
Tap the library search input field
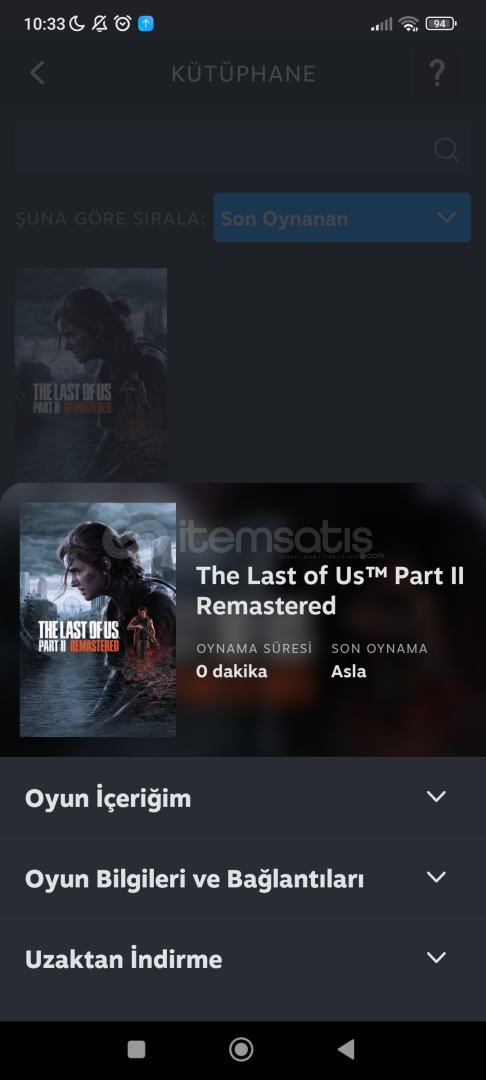[243, 149]
